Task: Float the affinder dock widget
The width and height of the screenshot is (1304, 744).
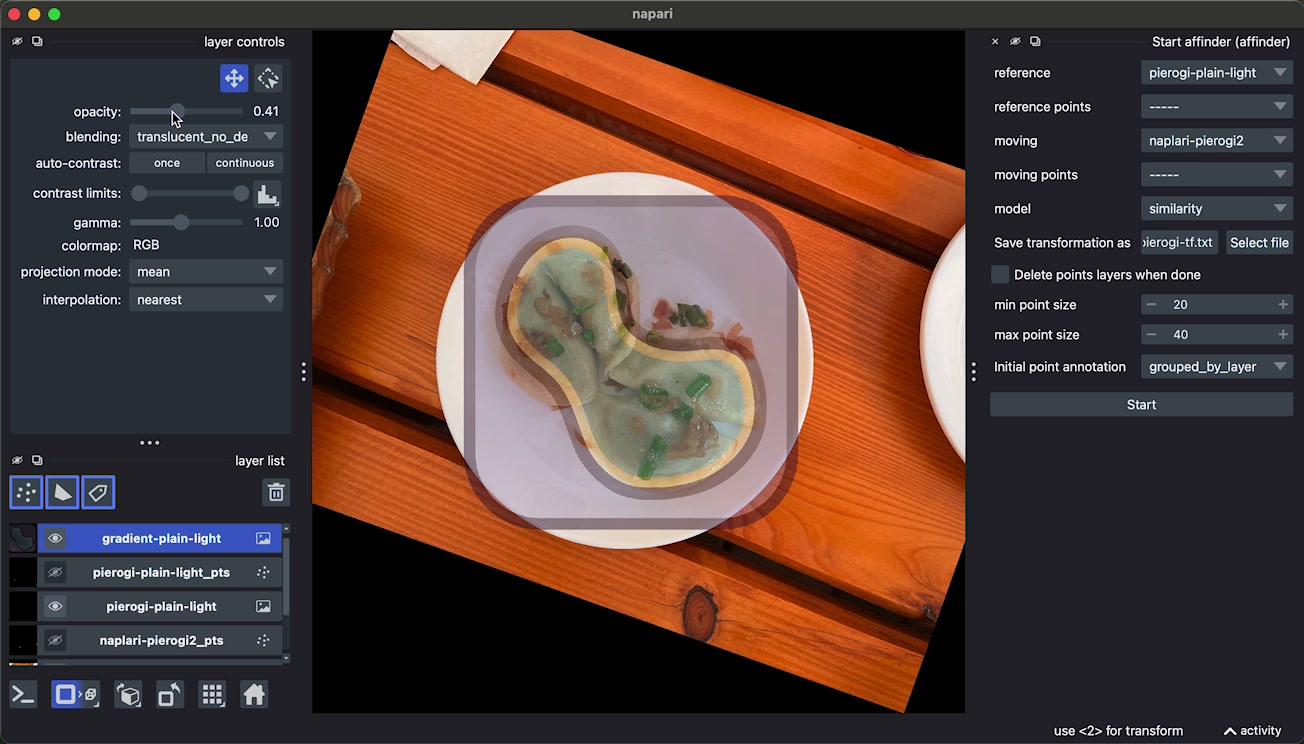Action: (x=1035, y=42)
